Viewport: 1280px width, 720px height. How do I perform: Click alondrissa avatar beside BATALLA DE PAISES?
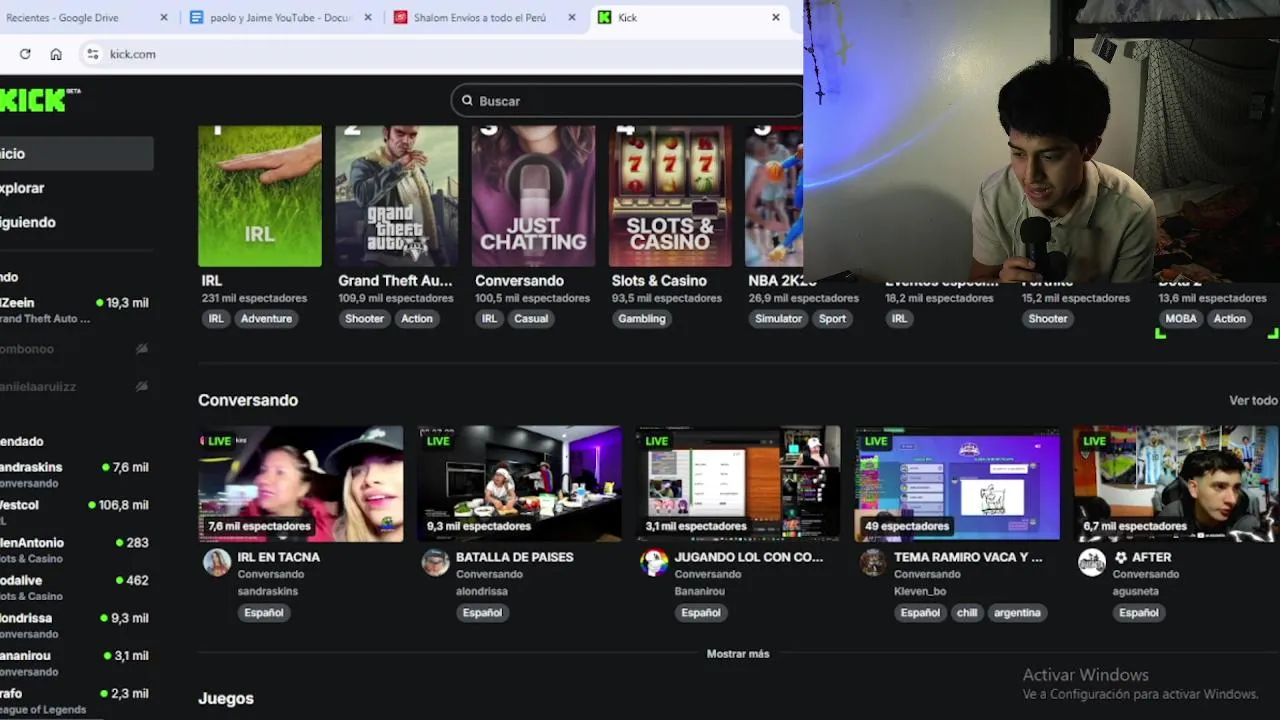435,562
